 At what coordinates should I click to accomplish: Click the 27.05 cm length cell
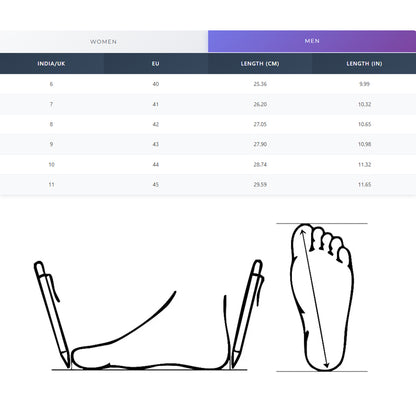260,124
